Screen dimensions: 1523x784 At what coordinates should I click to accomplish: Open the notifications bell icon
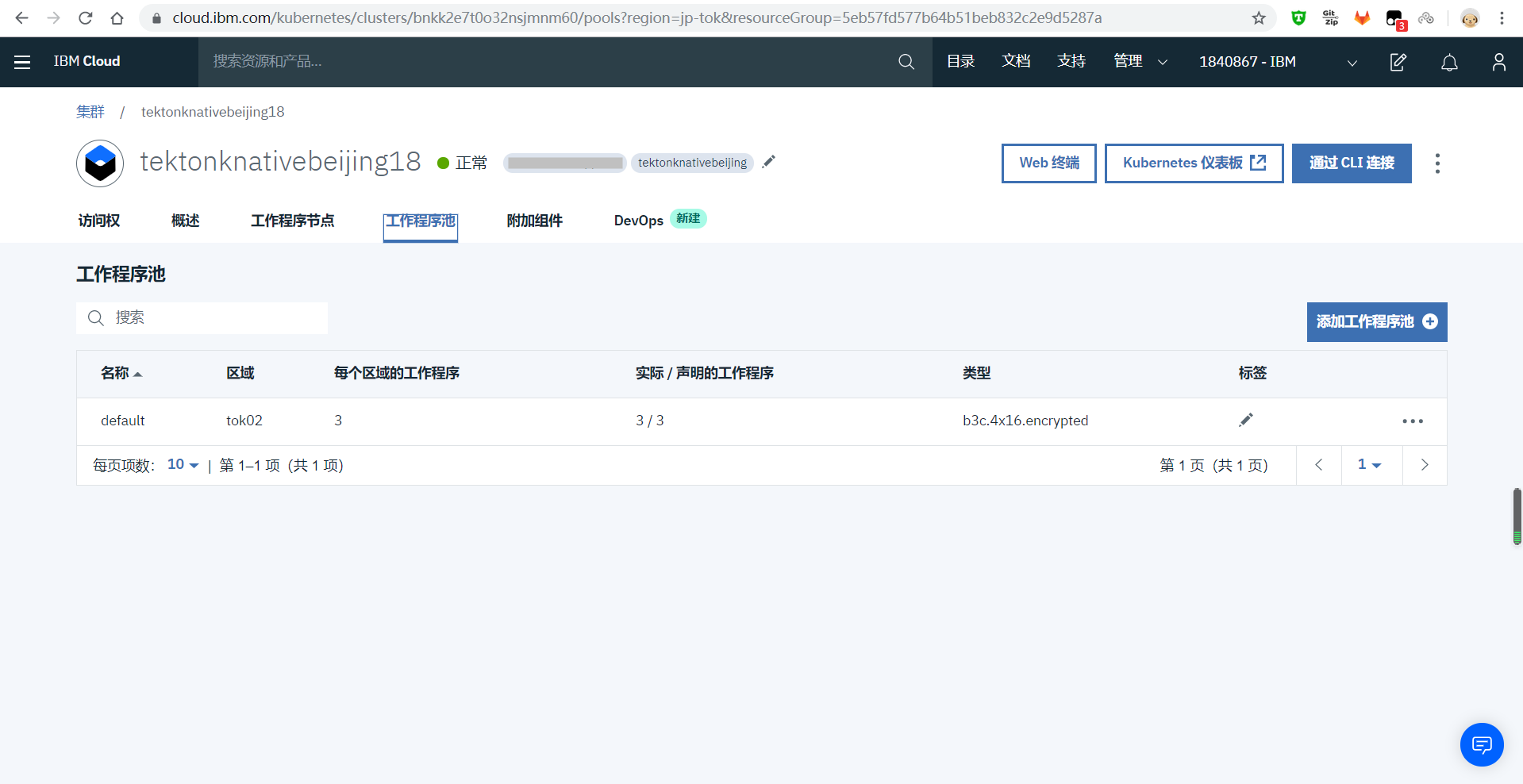point(1449,62)
